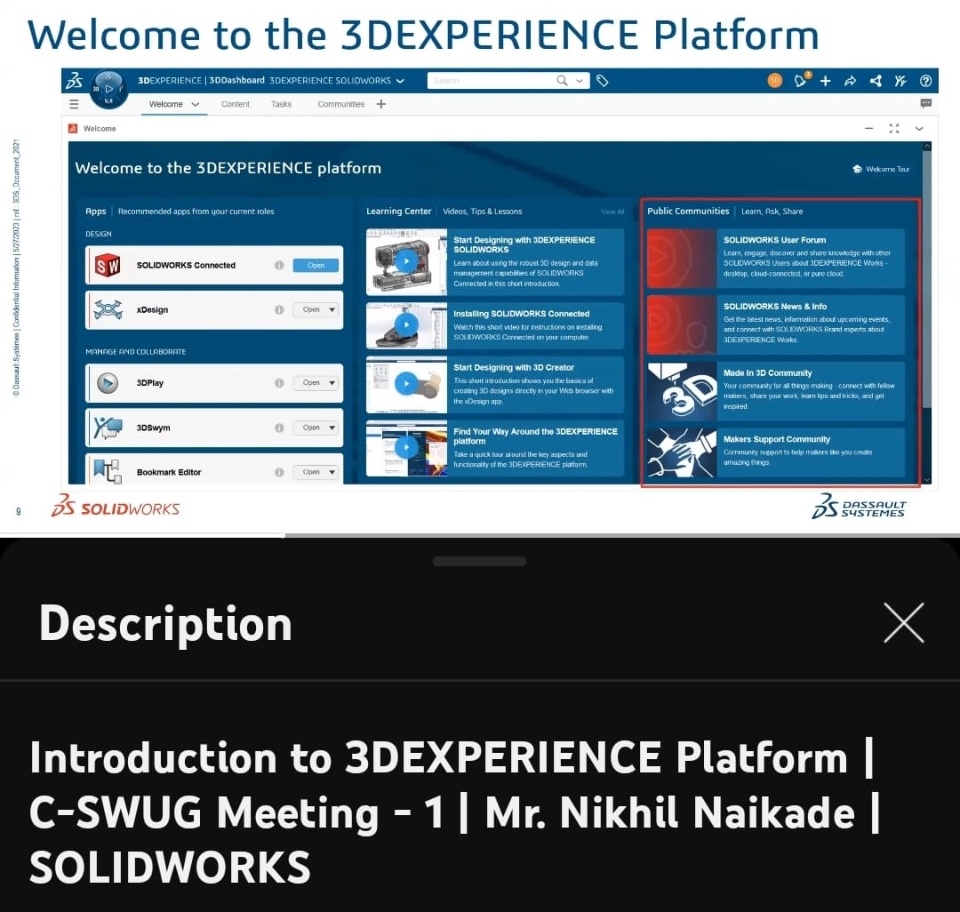The height and width of the screenshot is (912, 960).
Task: Open the notifications icon with badge
Action: point(801,80)
